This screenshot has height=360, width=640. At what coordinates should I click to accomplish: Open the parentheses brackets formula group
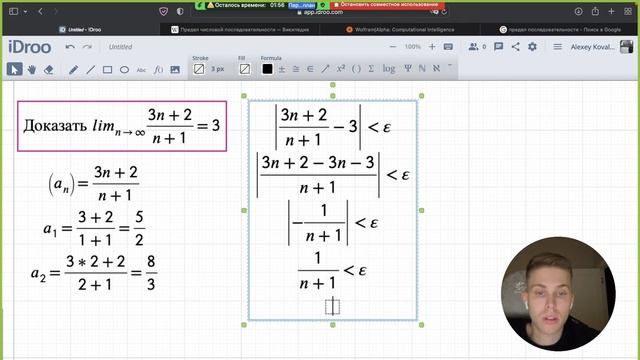coord(356,69)
